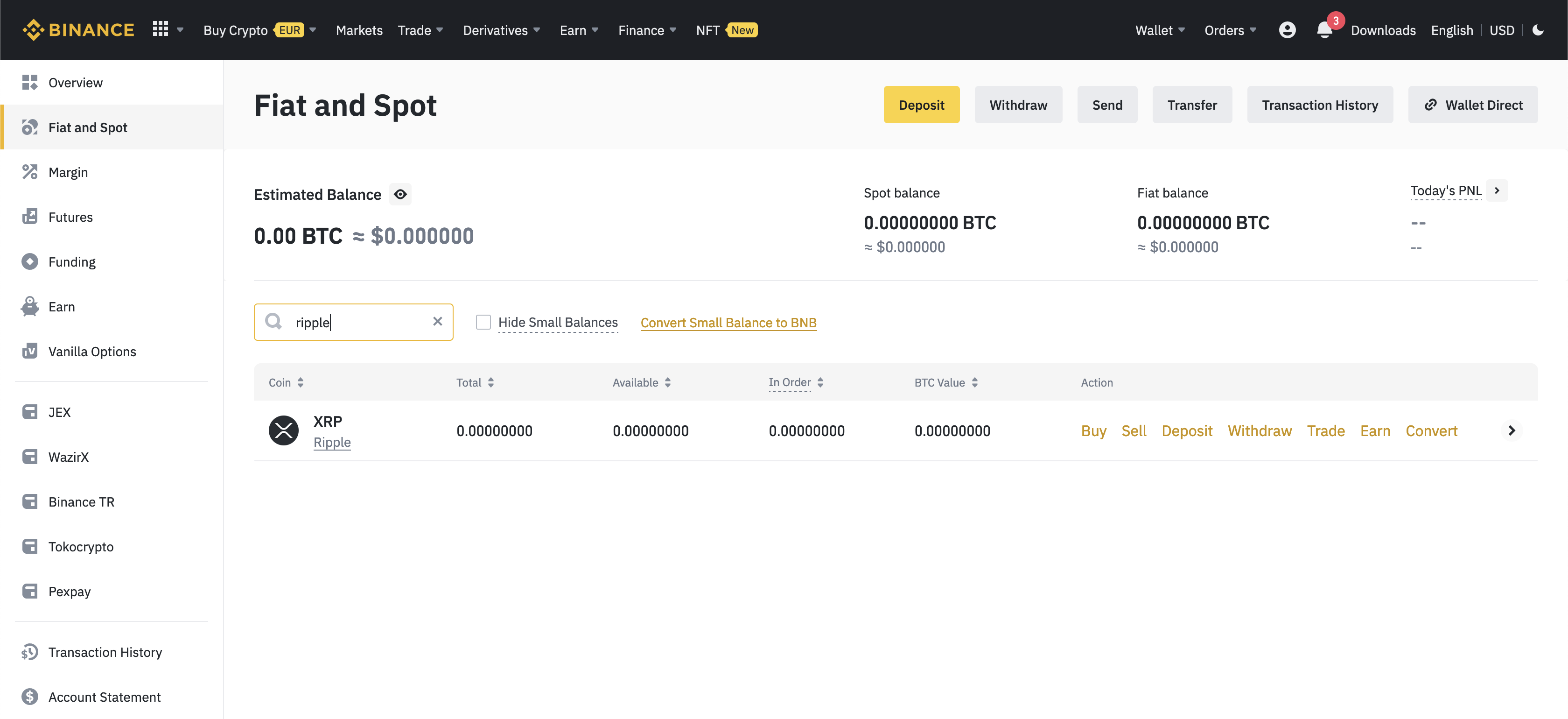This screenshot has height=719, width=1568.
Task: Click the XRP coin logo
Action: pyautogui.click(x=284, y=430)
